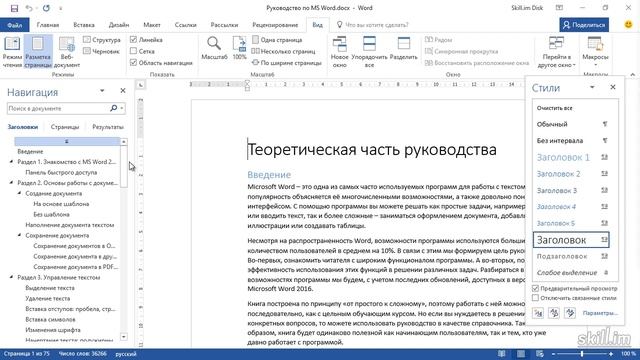Click the zoom slider handle in status bar
The height and width of the screenshot is (360, 640).
[x=582, y=354]
